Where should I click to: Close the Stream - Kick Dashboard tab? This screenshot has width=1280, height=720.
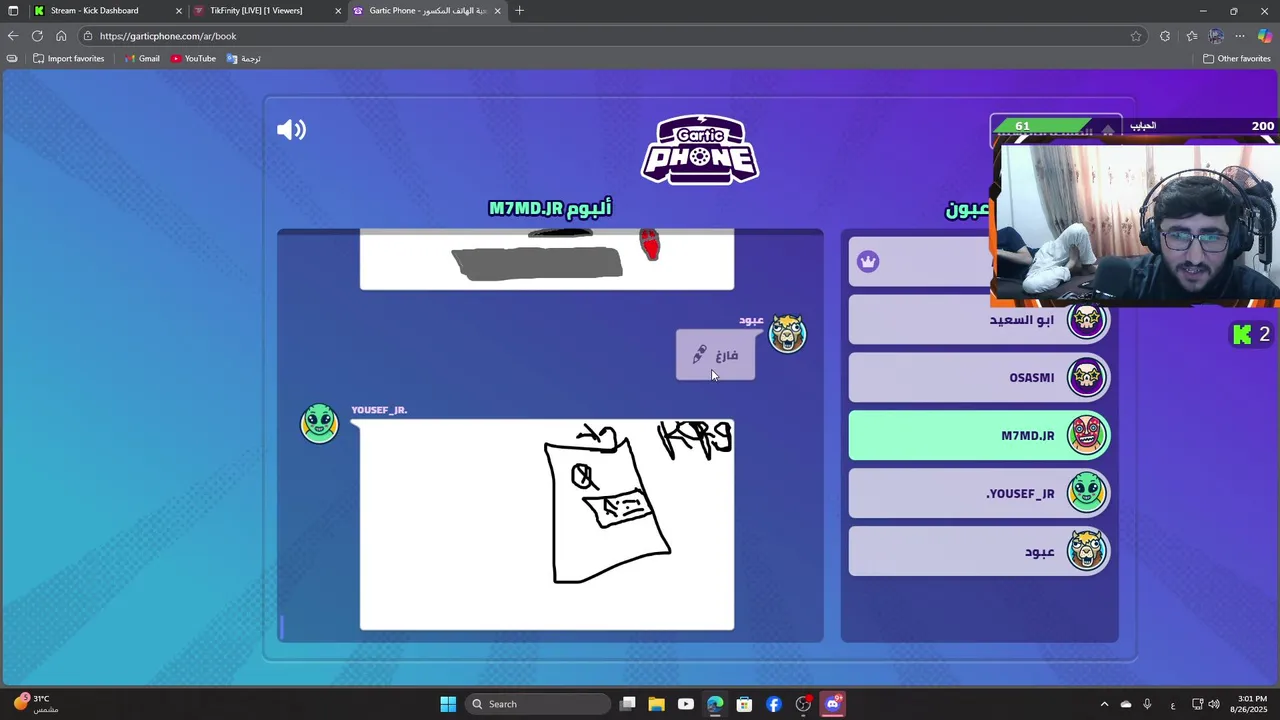click(x=179, y=11)
